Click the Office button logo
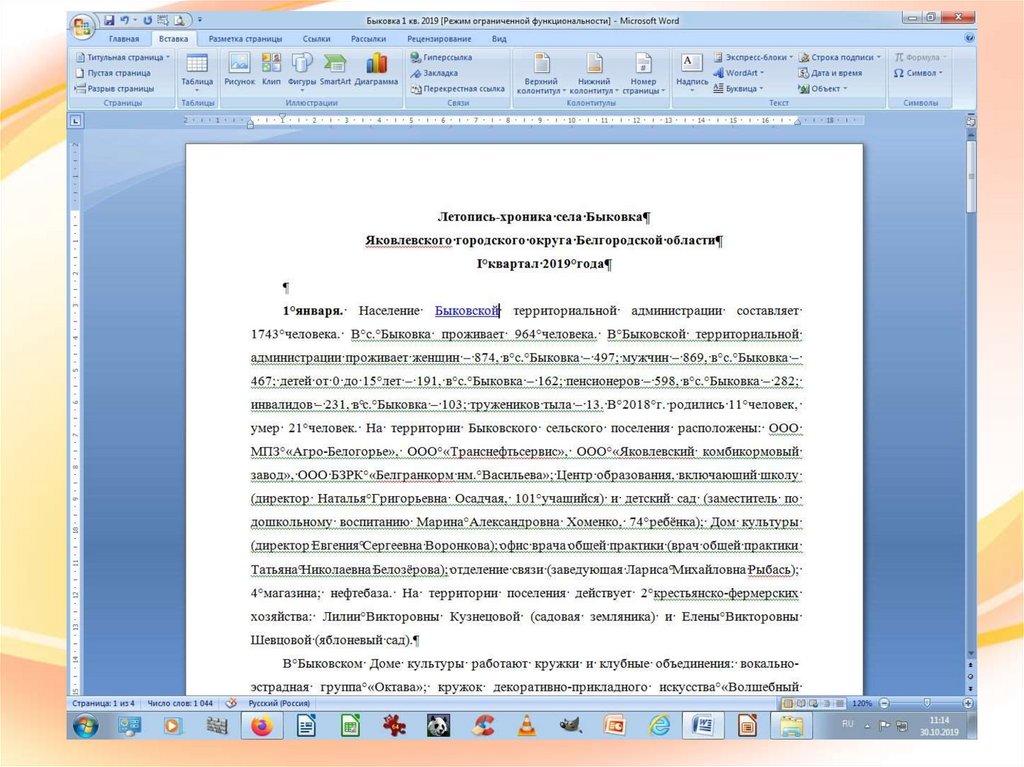The width and height of the screenshot is (1024, 767). (x=85, y=24)
